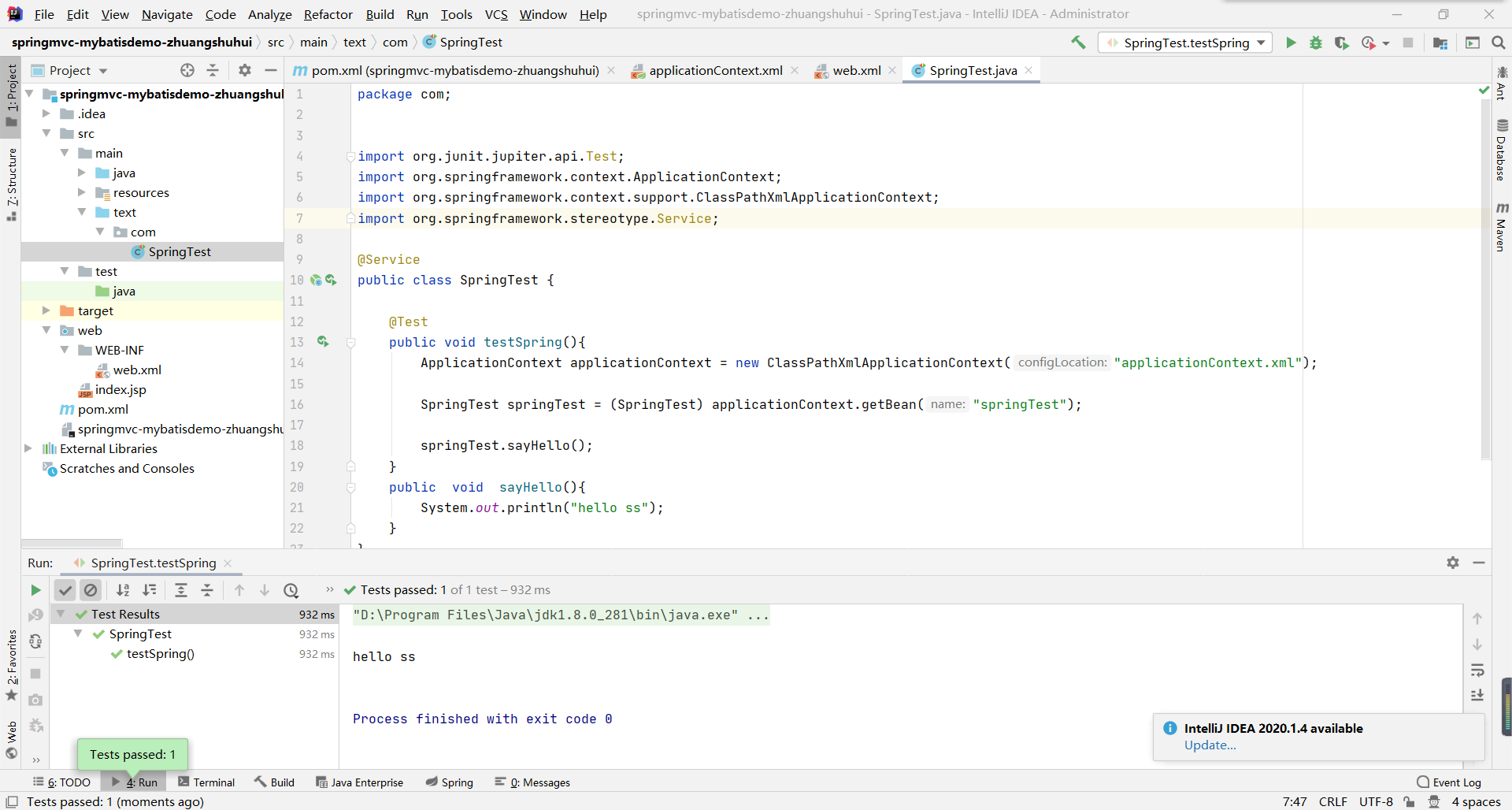Click CRLF line separator in status bar

(1332, 801)
